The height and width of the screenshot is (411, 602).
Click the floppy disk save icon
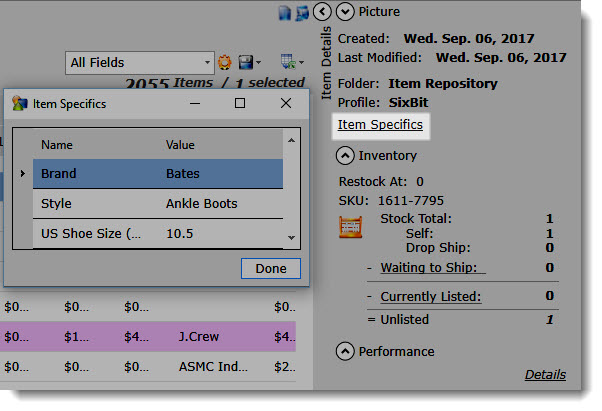coord(245,62)
